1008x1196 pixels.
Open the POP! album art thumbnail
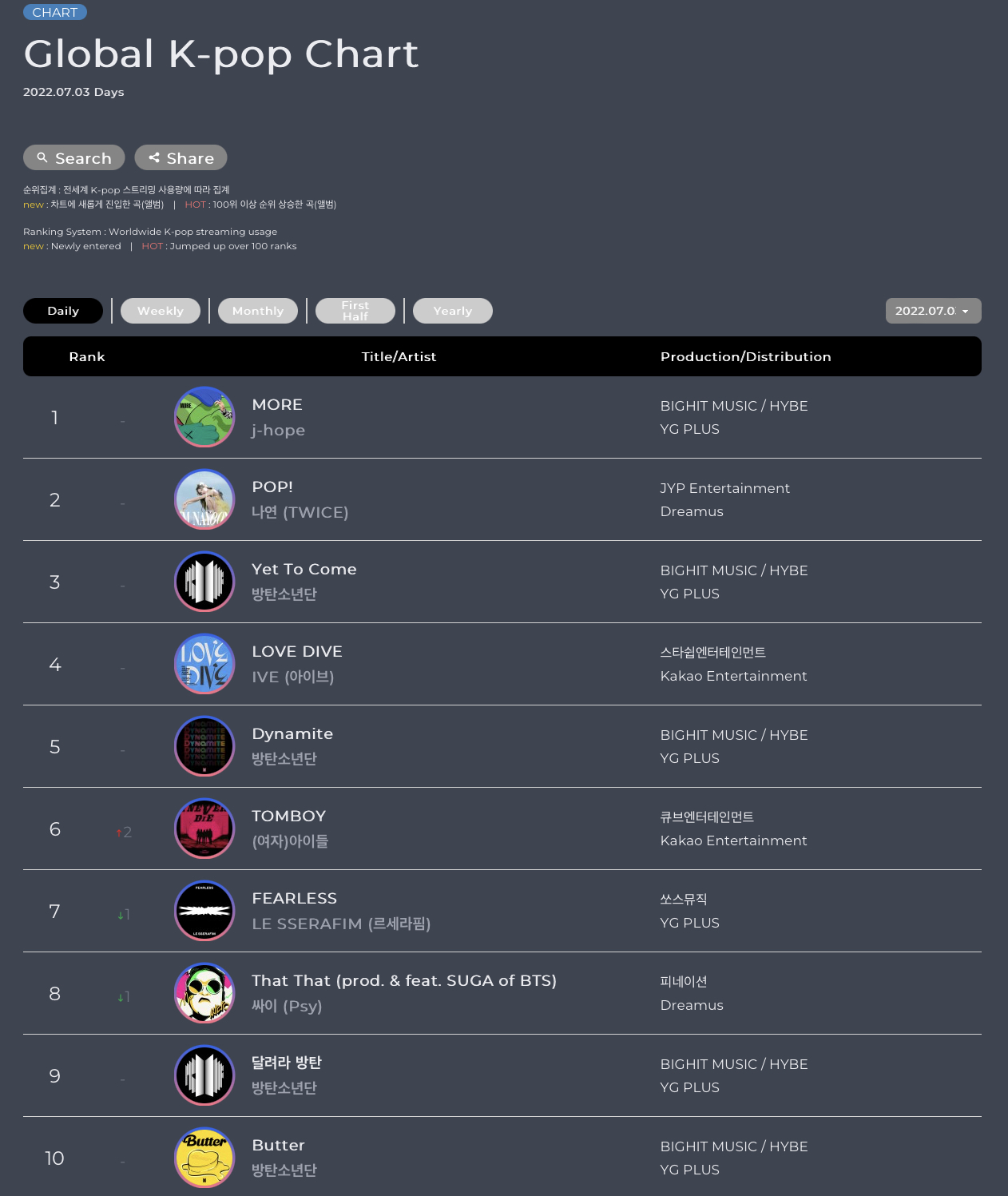tap(204, 499)
